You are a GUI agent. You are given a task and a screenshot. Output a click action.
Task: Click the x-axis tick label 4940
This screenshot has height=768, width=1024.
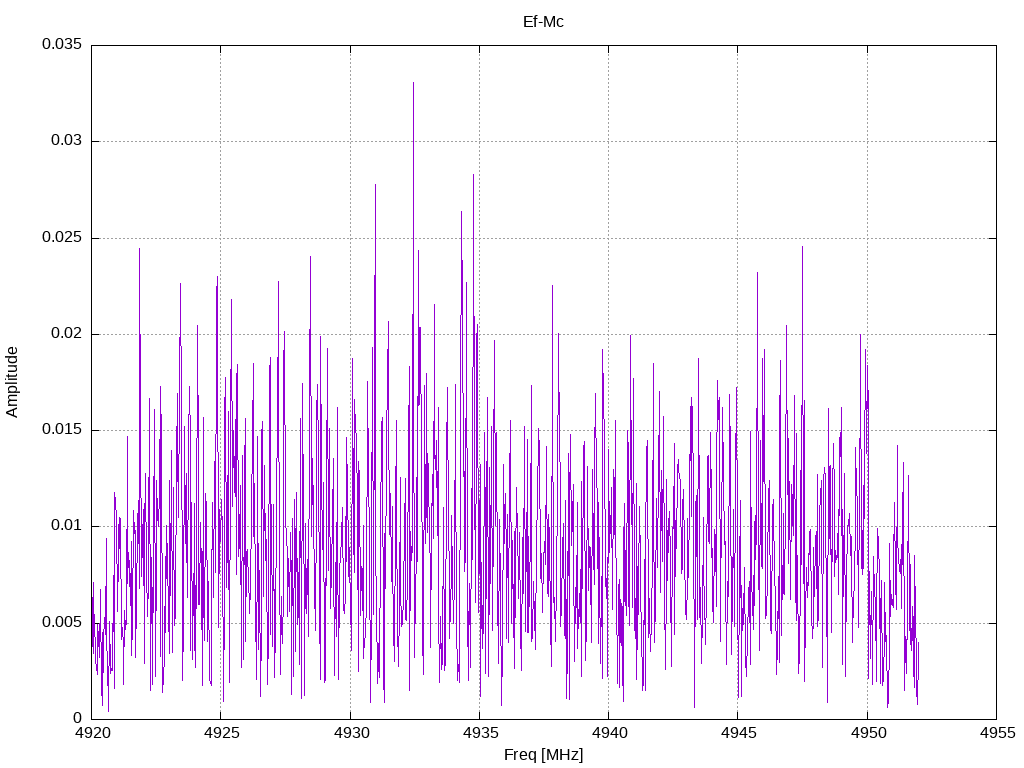[609, 733]
